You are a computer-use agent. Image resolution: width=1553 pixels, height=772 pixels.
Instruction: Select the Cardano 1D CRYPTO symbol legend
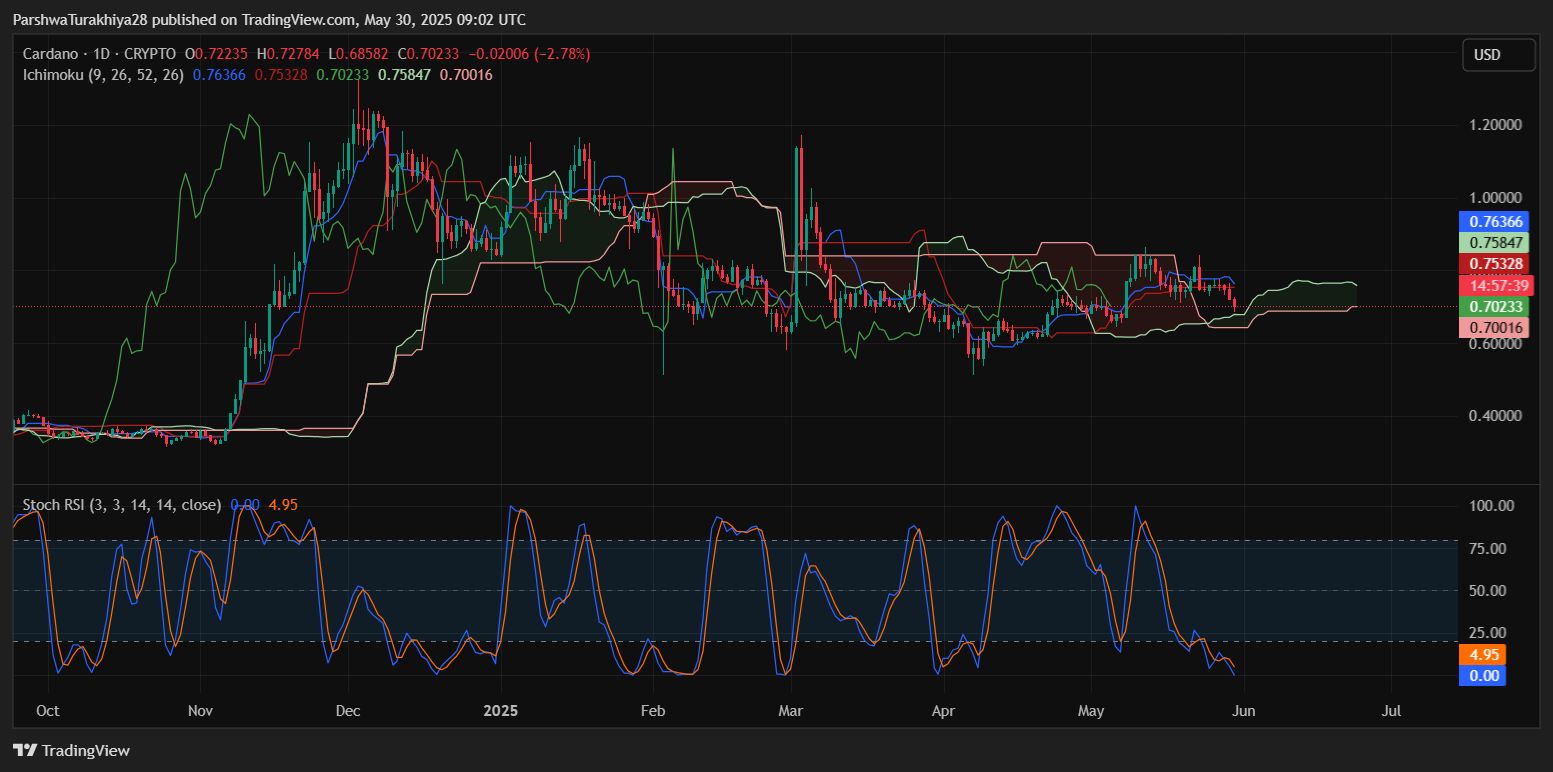tap(99, 54)
